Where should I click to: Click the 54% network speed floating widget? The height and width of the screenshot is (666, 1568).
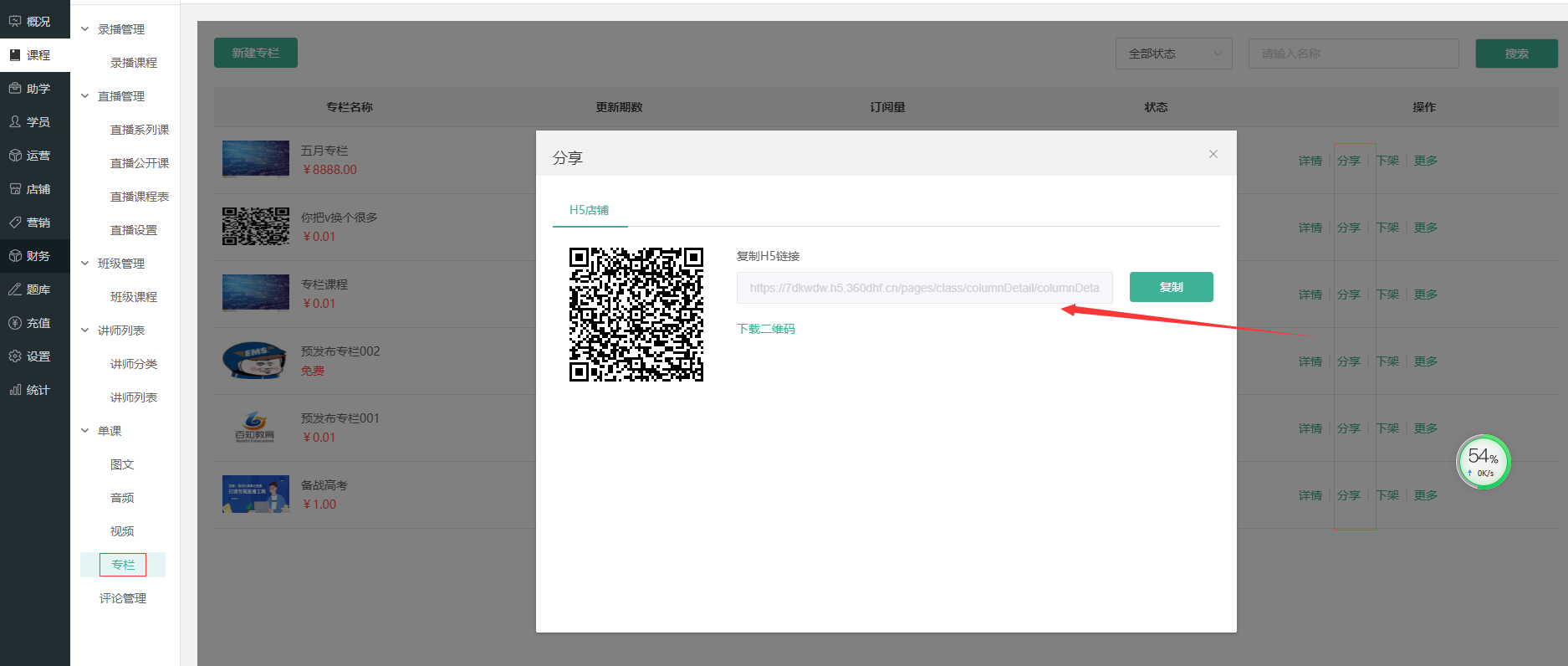pos(1483,462)
